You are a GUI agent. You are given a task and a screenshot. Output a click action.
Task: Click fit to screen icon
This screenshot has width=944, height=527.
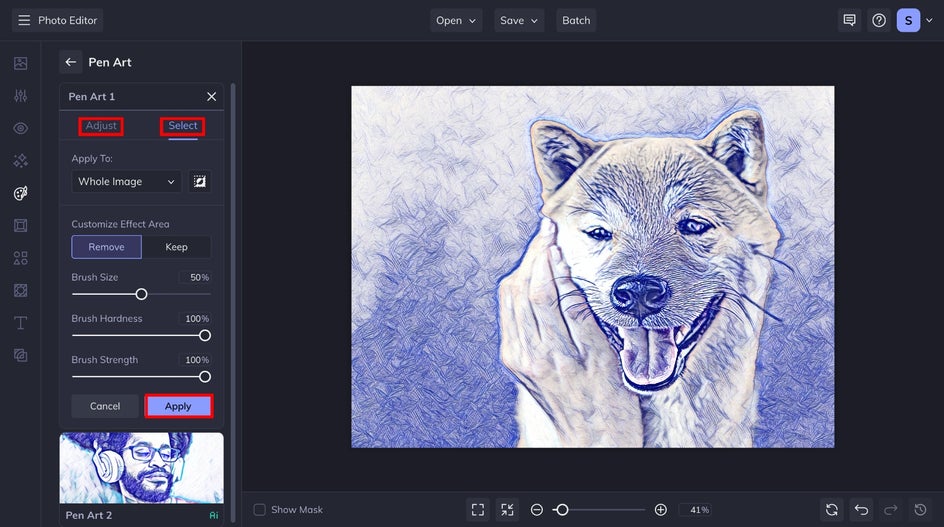click(x=478, y=510)
